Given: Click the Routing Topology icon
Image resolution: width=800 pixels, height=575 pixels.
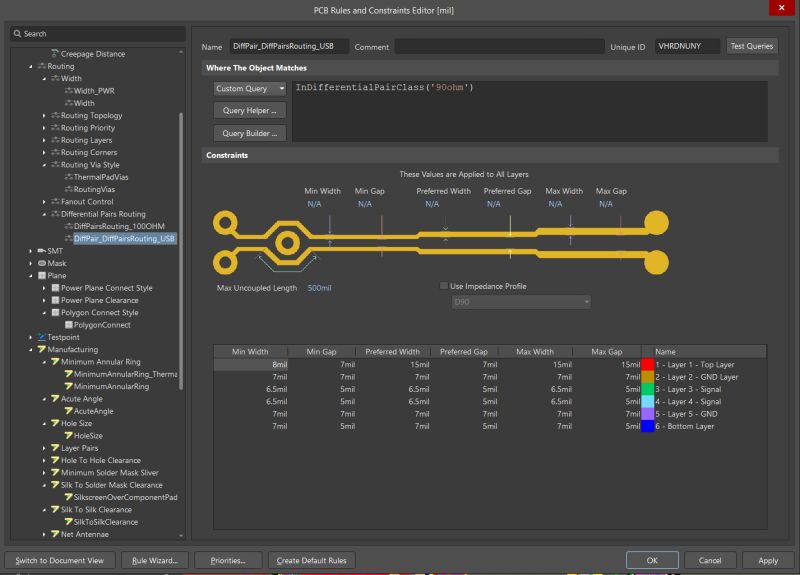Looking at the screenshot, I should point(55,115).
